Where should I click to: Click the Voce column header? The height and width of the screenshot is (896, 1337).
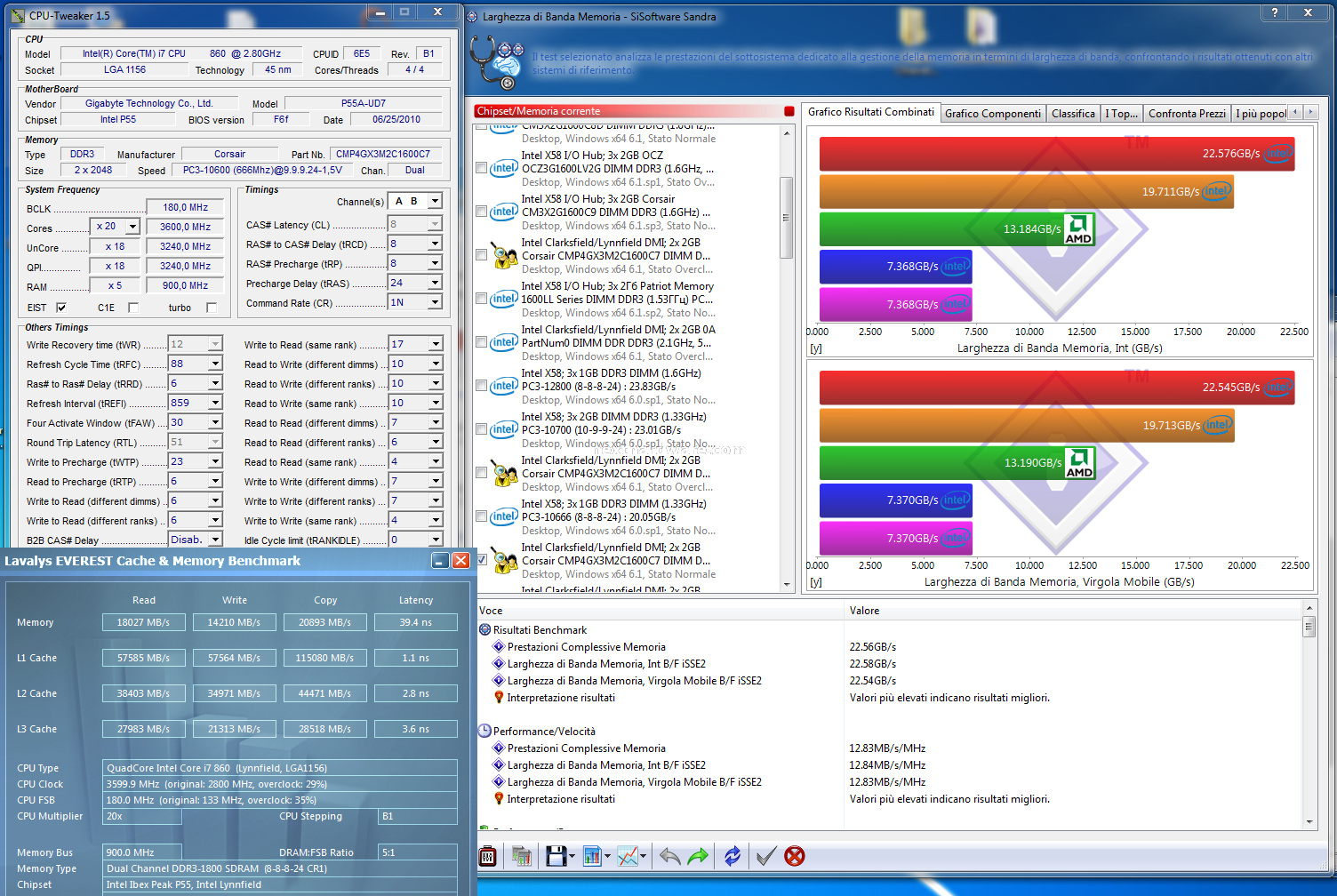coord(660,611)
